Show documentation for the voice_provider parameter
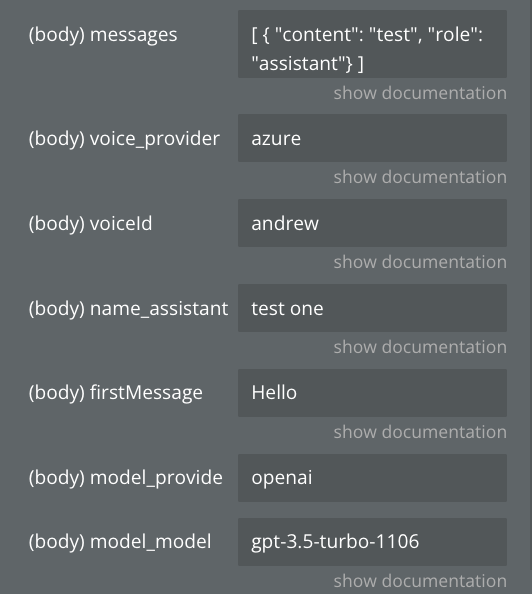The height and width of the screenshot is (594, 532). pos(420,177)
